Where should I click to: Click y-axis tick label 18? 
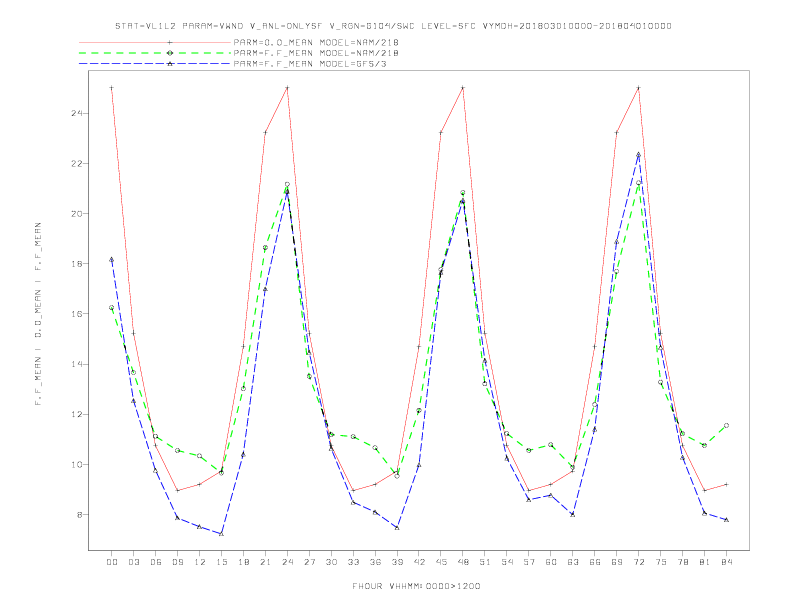pyautogui.click(x=77, y=264)
